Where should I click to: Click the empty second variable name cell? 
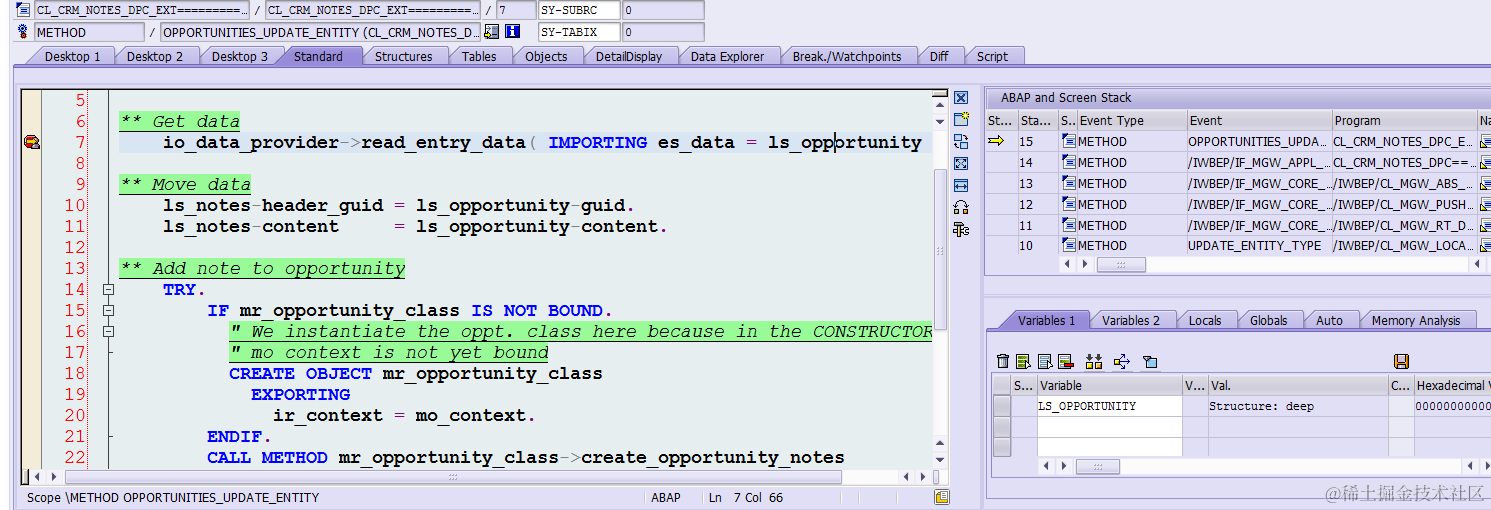point(1109,426)
